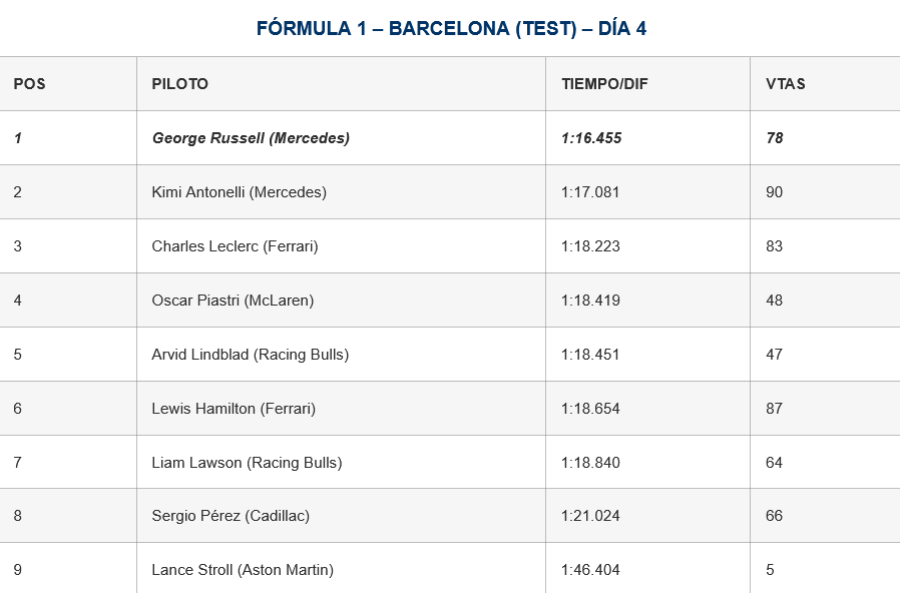Image resolution: width=900 pixels, height=593 pixels.
Task: Select Liam Lawson (Racing Bulls) cell
Action: pos(247,462)
